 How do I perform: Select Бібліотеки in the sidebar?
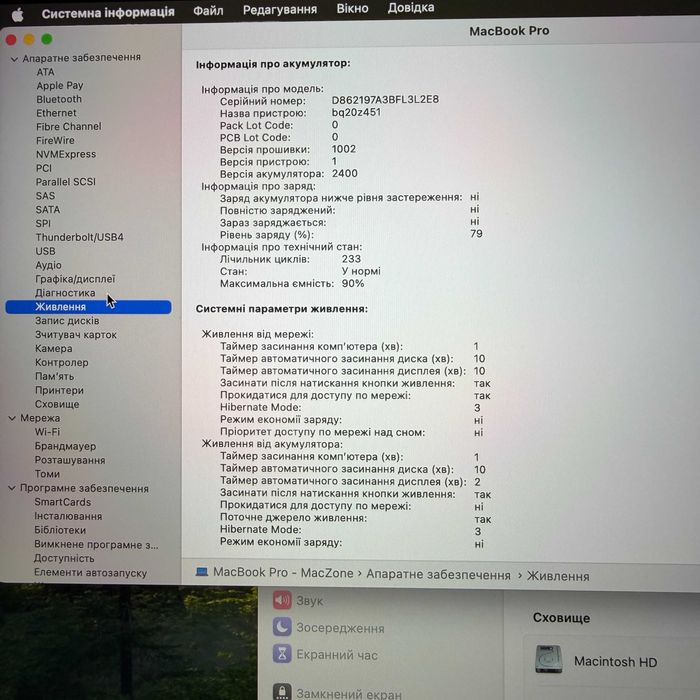click(60, 530)
